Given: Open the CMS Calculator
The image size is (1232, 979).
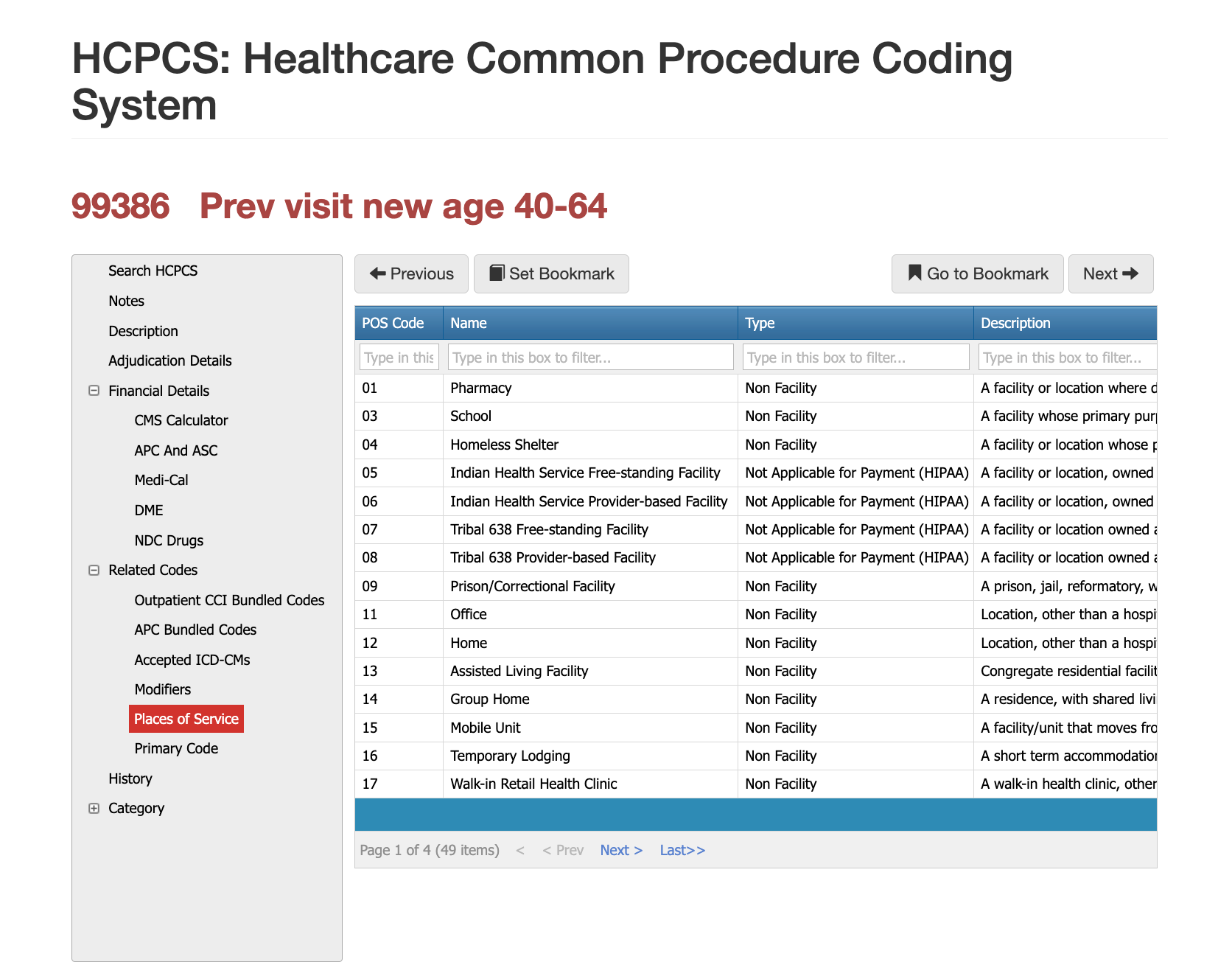Looking at the screenshot, I should click(x=181, y=420).
